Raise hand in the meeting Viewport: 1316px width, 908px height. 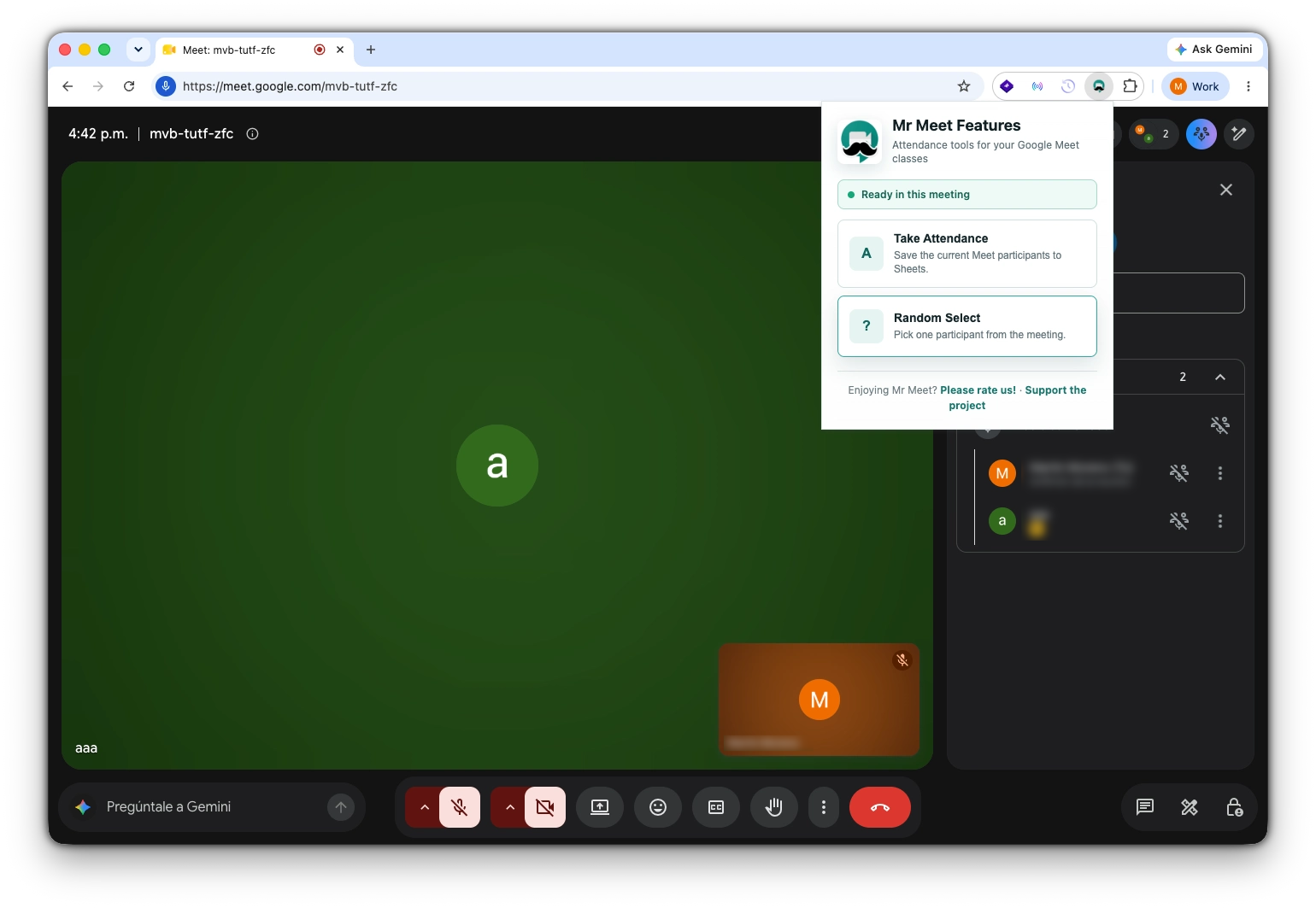[x=774, y=807]
